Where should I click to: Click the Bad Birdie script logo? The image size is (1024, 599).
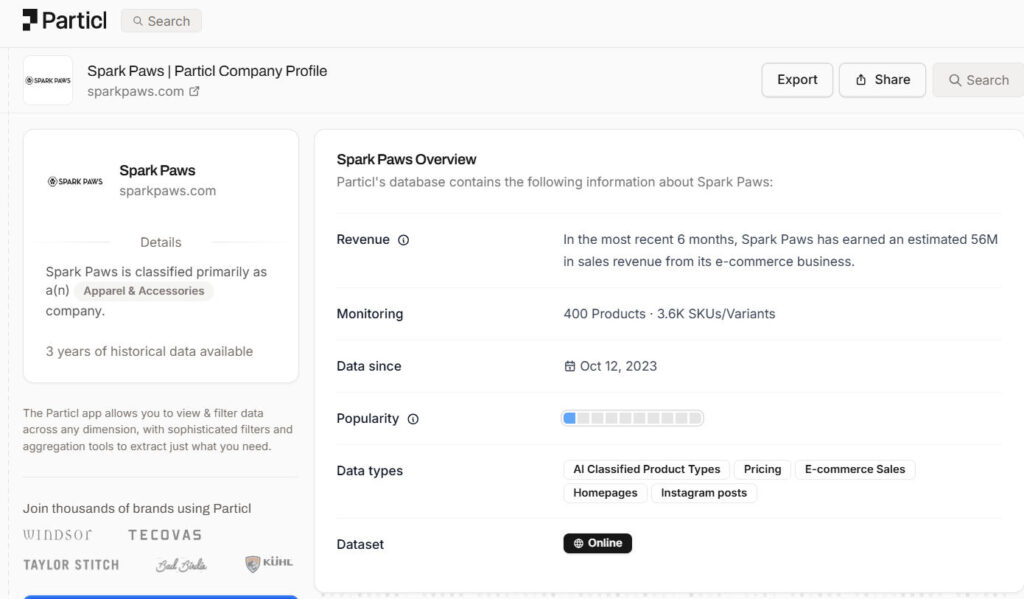tap(182, 564)
